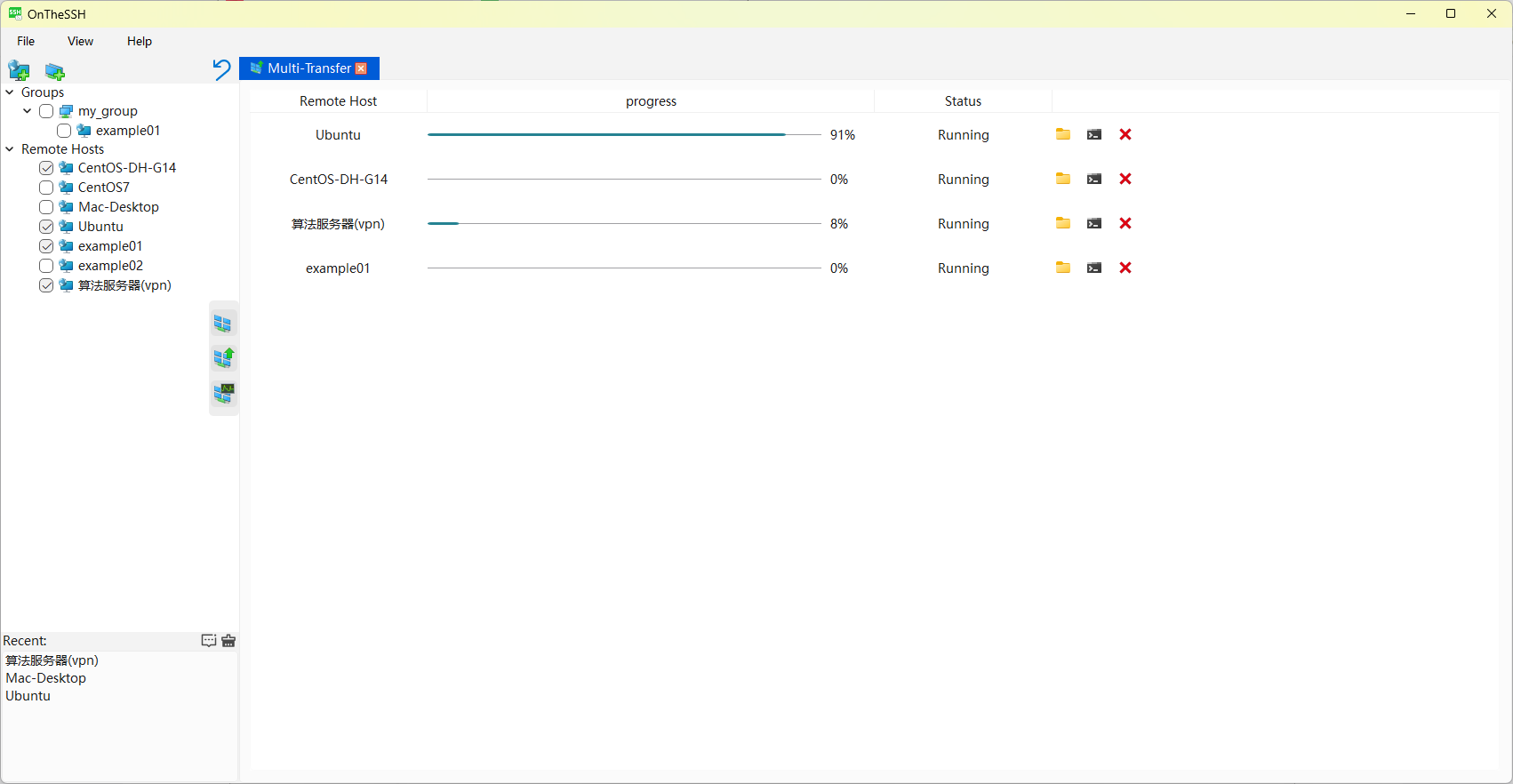Open Ubuntu from the Recent list
Viewport: 1513px width, 784px height.
(x=28, y=696)
